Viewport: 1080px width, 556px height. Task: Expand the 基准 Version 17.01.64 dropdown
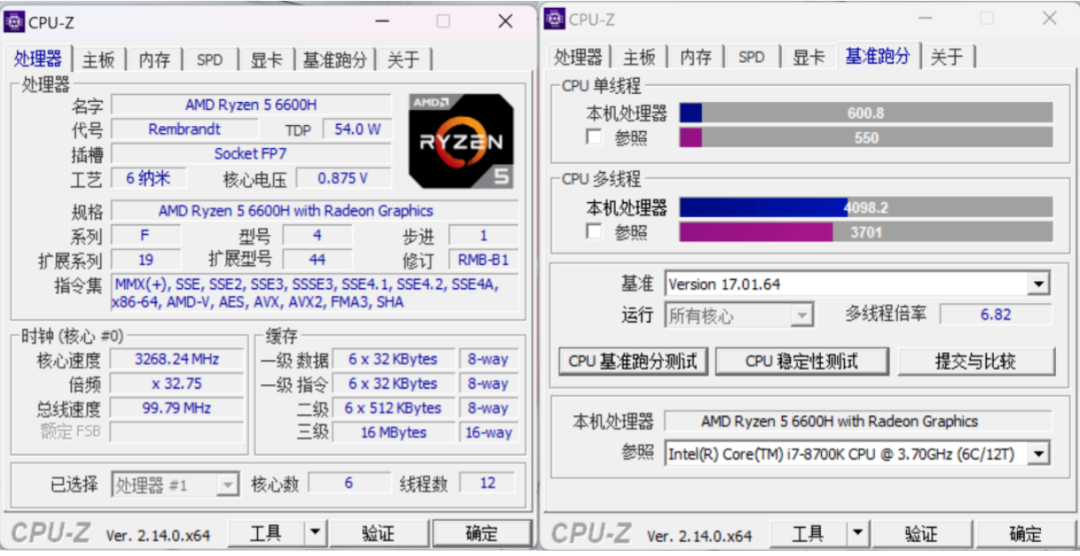point(1039,284)
